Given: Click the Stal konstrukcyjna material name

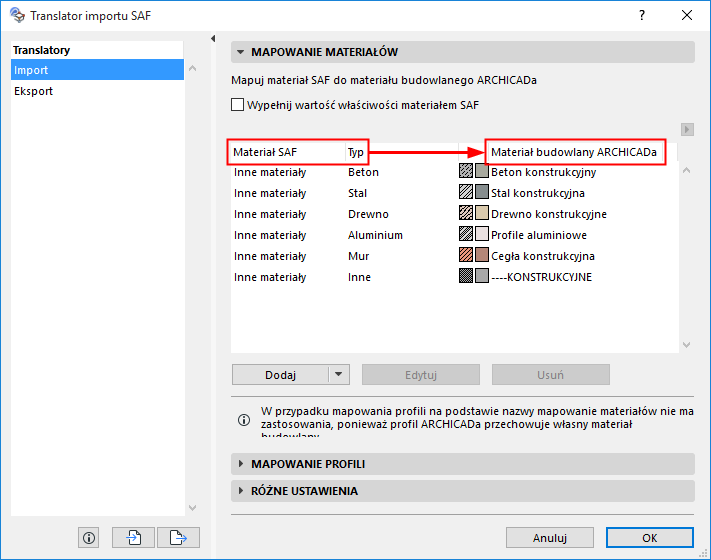Looking at the screenshot, I should pyautogui.click(x=538, y=193).
